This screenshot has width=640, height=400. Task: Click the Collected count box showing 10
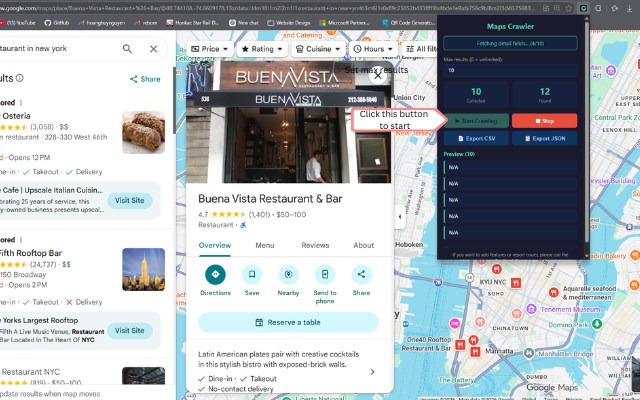[476, 95]
